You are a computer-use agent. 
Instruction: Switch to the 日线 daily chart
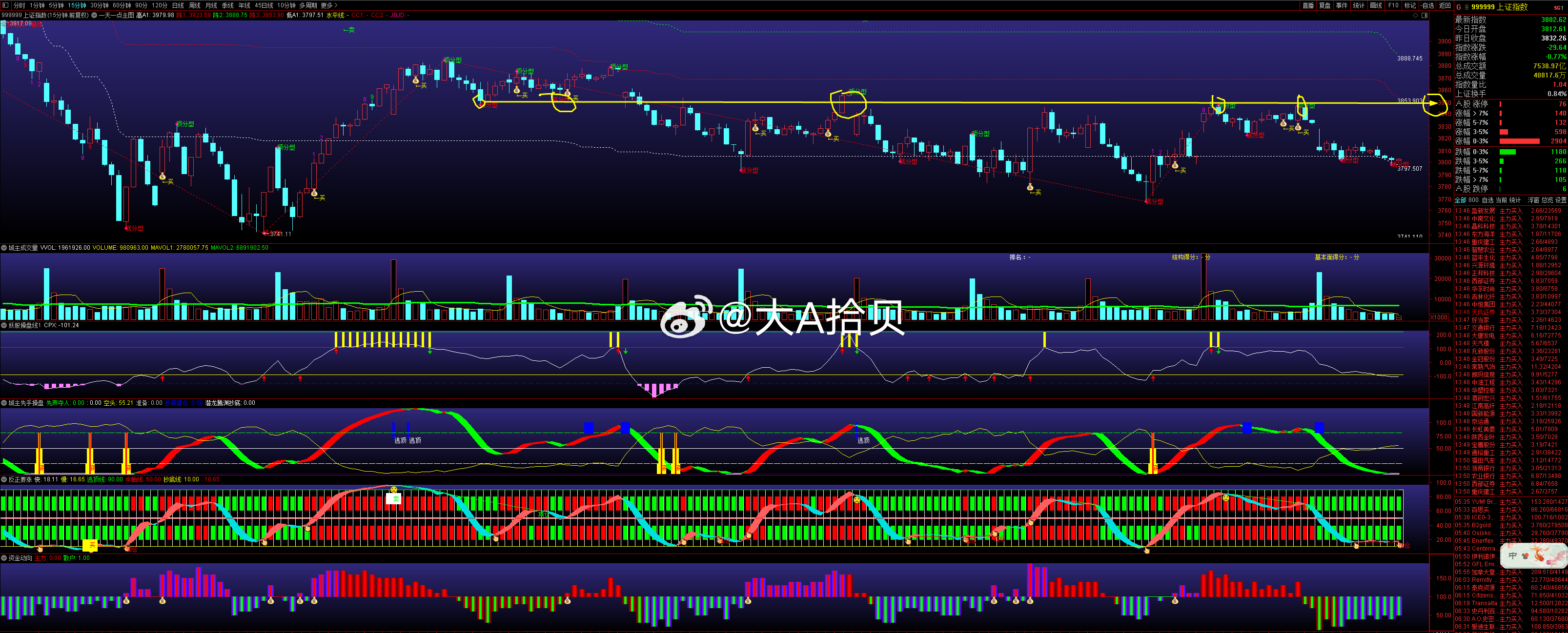pyautogui.click(x=178, y=5)
